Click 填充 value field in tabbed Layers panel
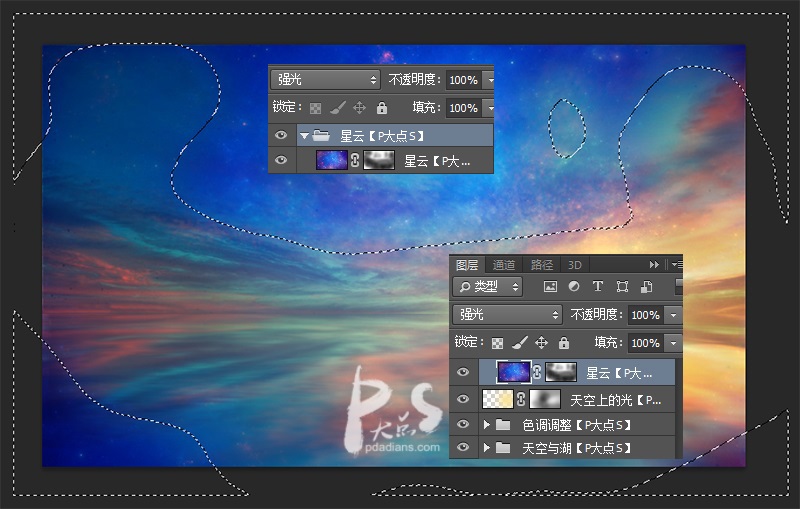The height and width of the screenshot is (509, 800). tap(646, 343)
